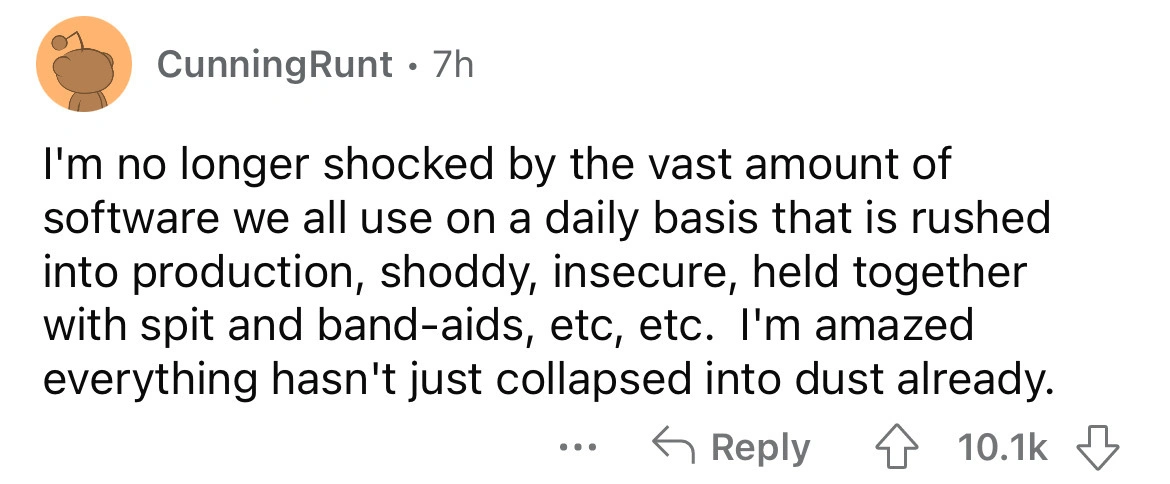Image resolution: width=1170 pixels, height=484 pixels.
Task: Click the Reply button text
Action: click(762, 448)
